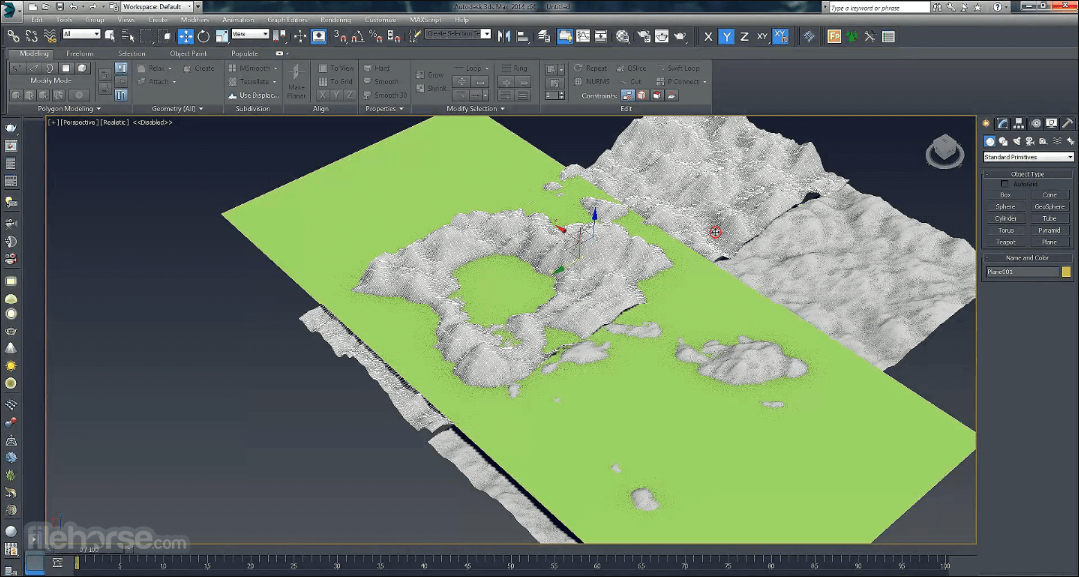Toggle the Use Displacement option
The image size is (1079, 577).
point(253,95)
